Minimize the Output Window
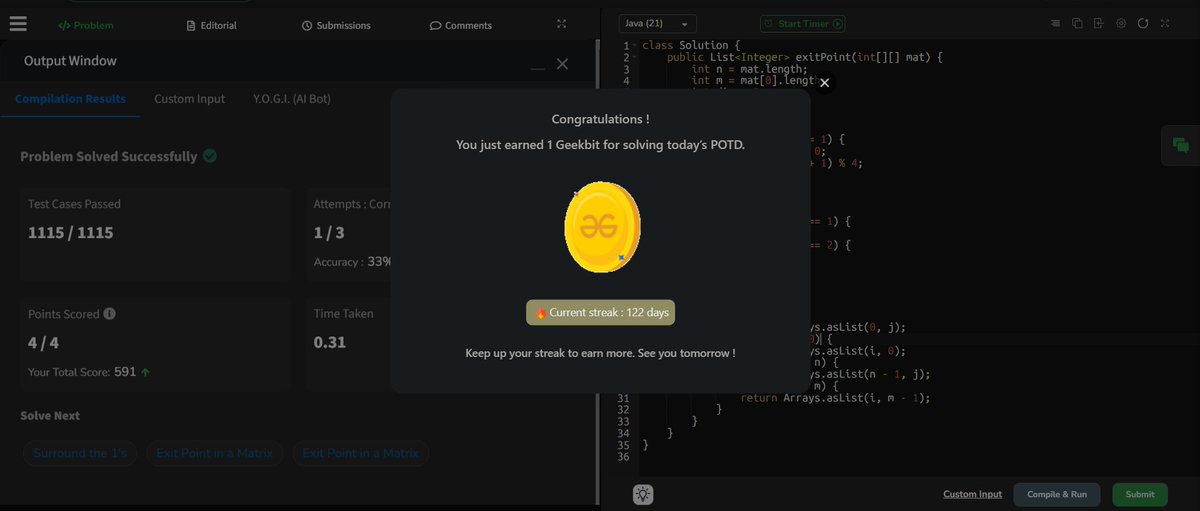Image resolution: width=1200 pixels, height=511 pixels. point(538,66)
